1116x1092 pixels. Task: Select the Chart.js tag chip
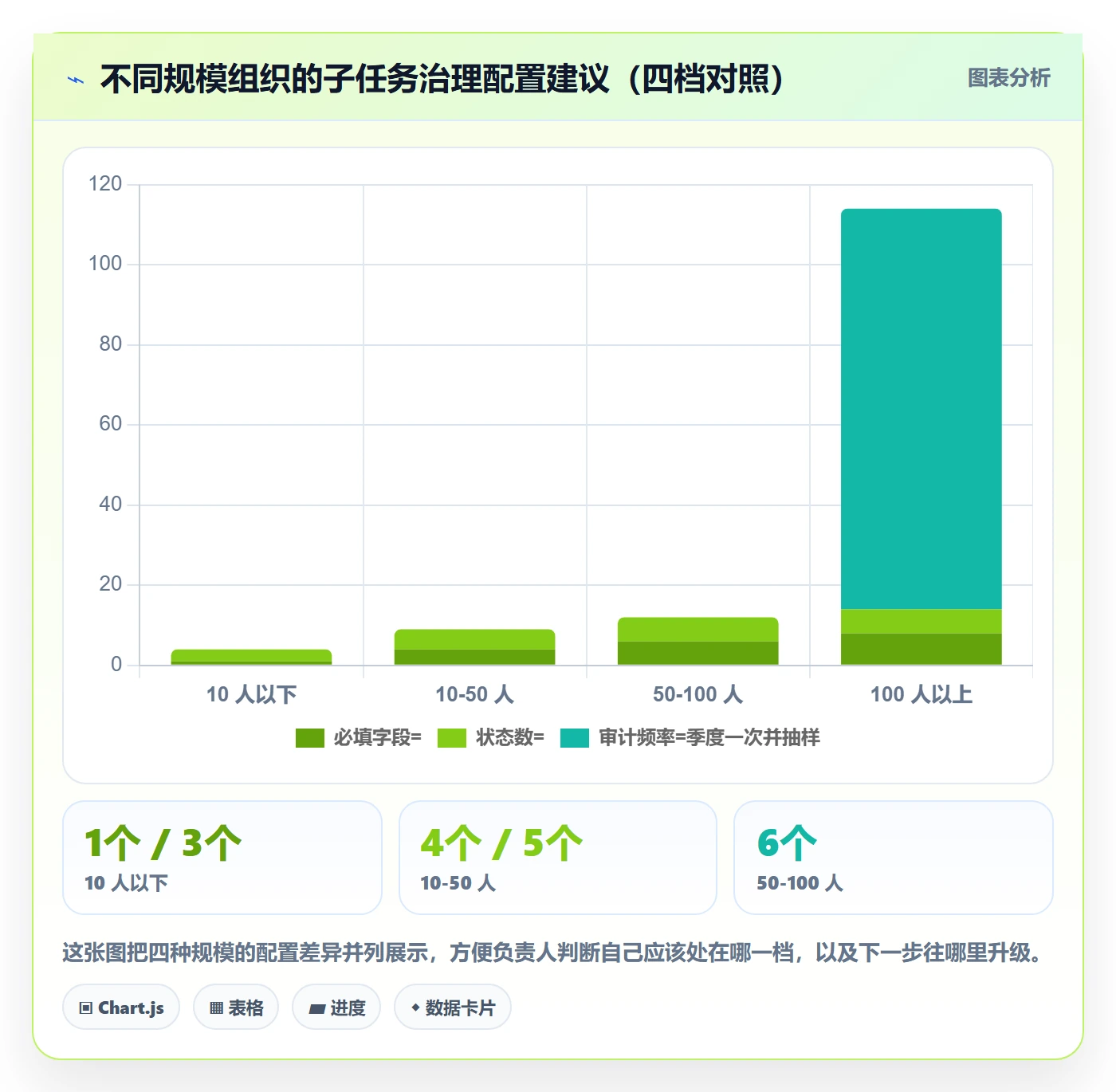click(x=121, y=1008)
